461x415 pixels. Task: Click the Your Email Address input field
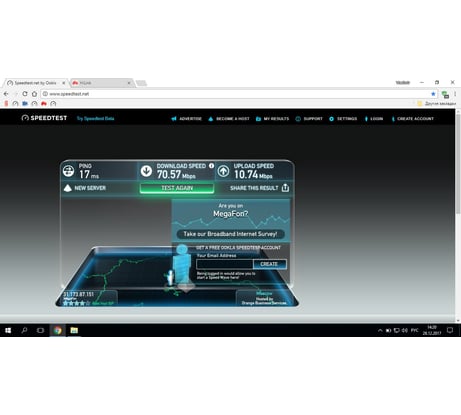click(x=225, y=264)
